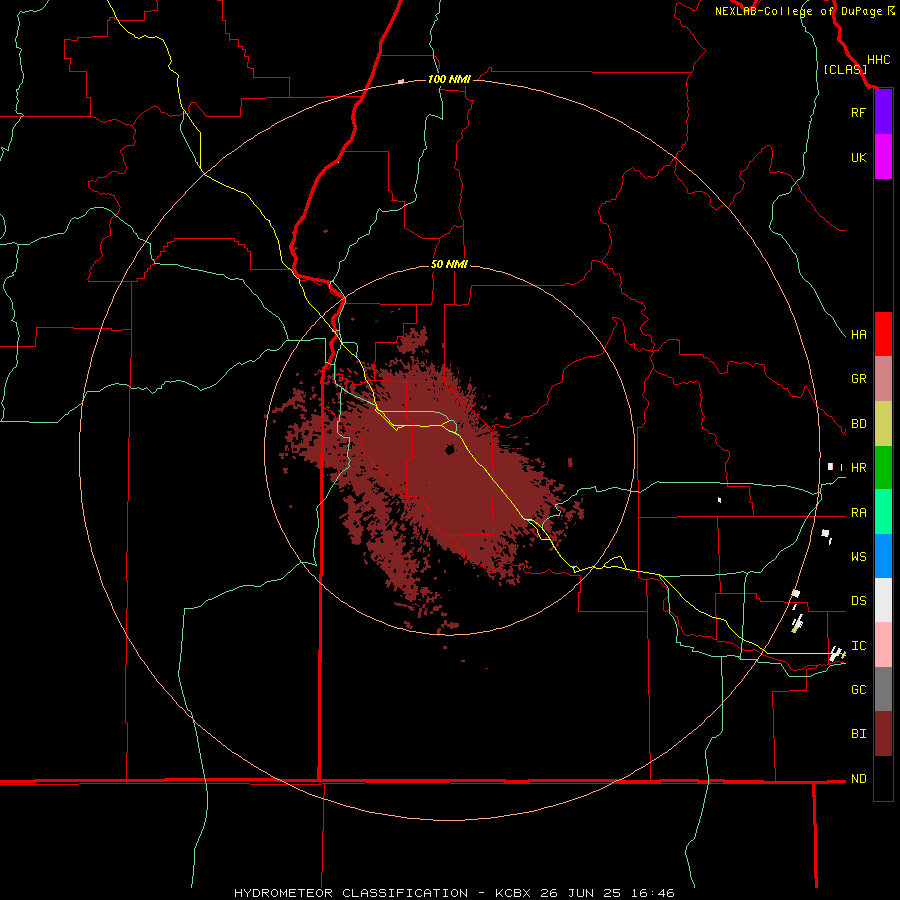Click the 50 NMI range ring label
The width and height of the screenshot is (900, 900).
tap(449, 264)
